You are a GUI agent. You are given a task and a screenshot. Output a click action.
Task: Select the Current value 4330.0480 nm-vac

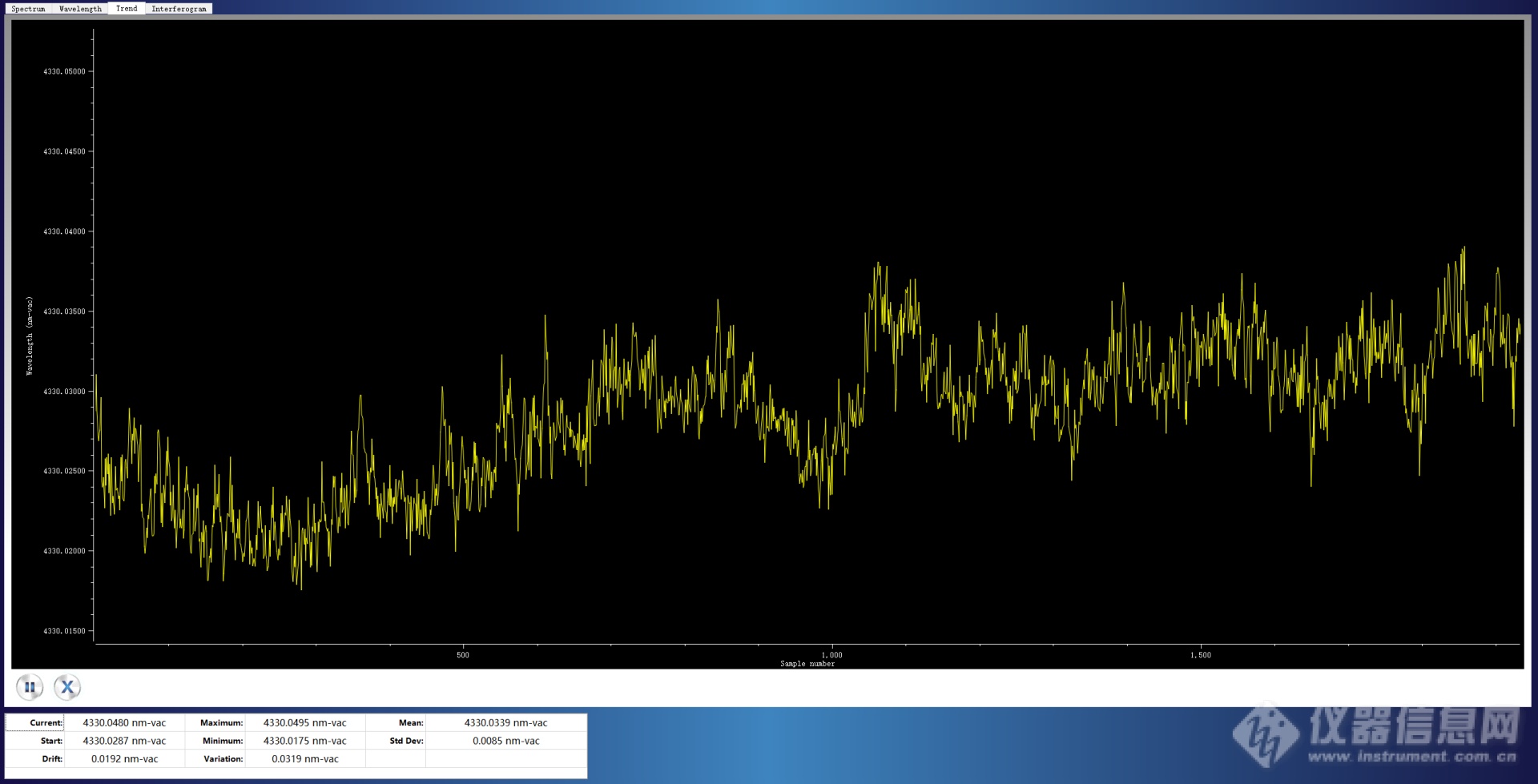[x=124, y=722]
